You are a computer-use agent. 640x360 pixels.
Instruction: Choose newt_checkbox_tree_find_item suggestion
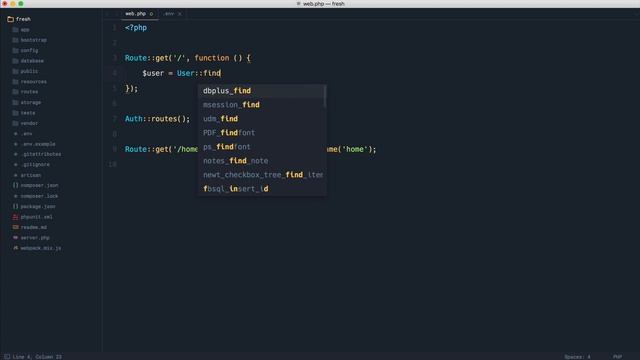click(261, 175)
